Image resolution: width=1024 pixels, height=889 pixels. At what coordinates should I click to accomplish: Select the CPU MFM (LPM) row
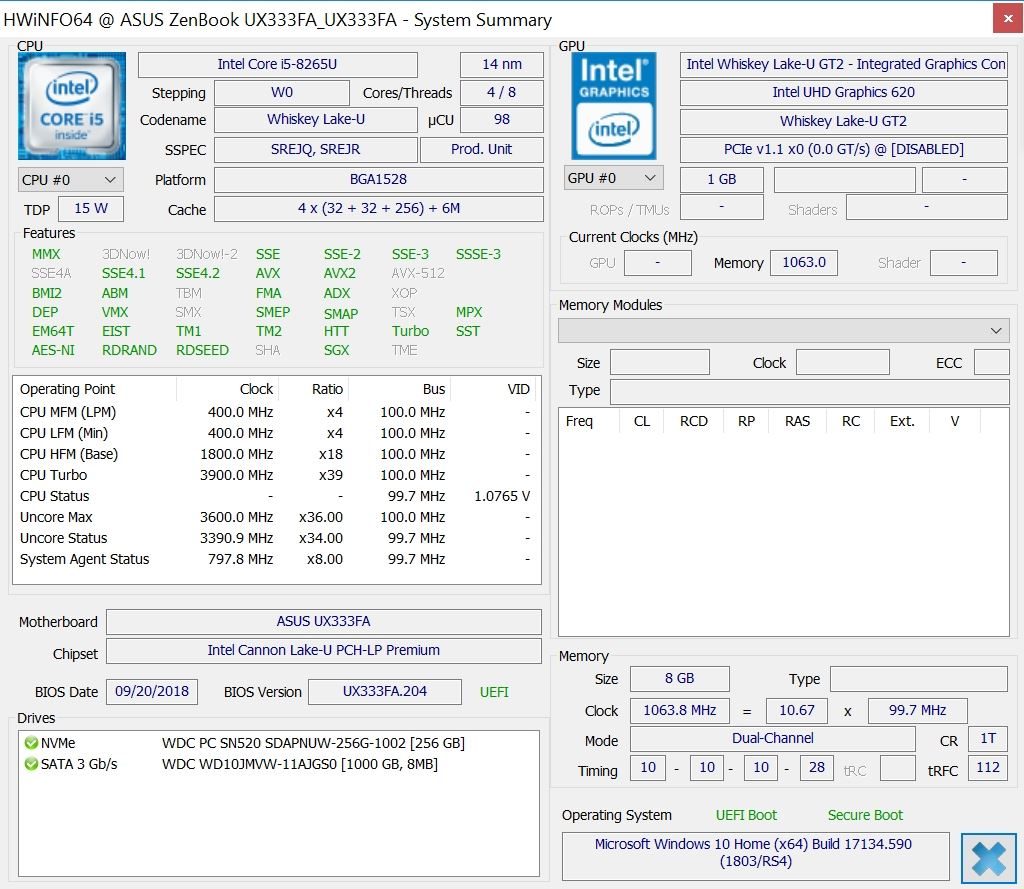tap(277, 413)
